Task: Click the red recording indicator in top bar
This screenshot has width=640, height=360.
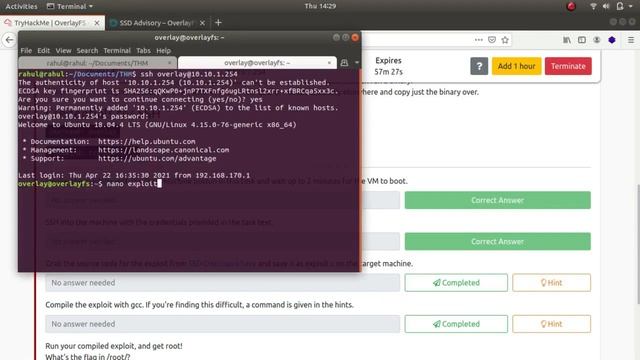Action: point(571,6)
